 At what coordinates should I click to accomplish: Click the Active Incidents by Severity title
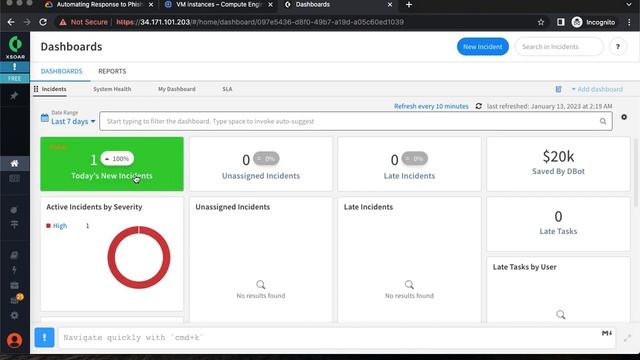click(x=94, y=207)
